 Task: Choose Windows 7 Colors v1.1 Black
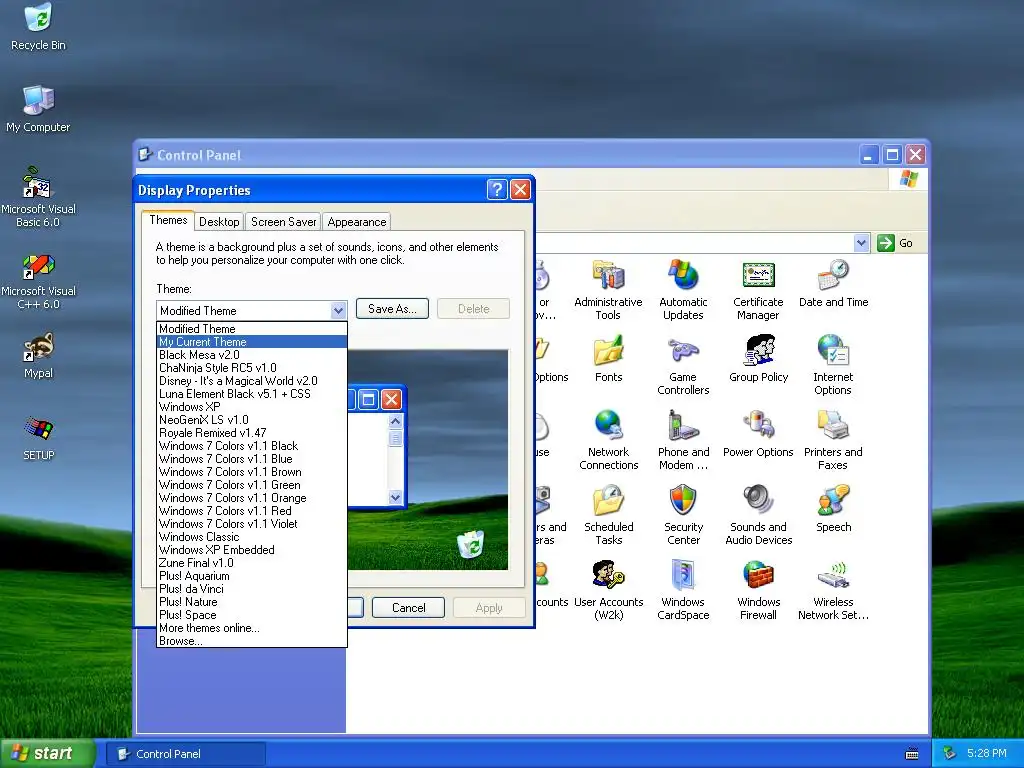(251, 446)
